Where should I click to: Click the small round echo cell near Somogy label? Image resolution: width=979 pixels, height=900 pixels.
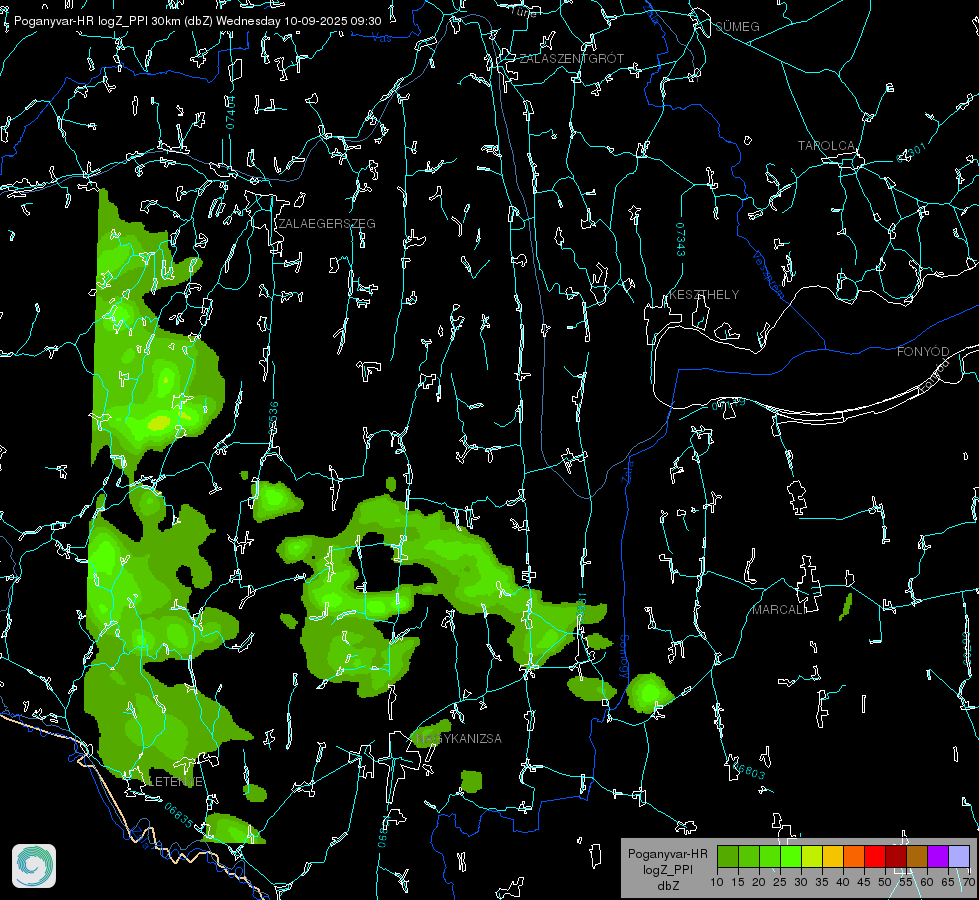click(649, 693)
